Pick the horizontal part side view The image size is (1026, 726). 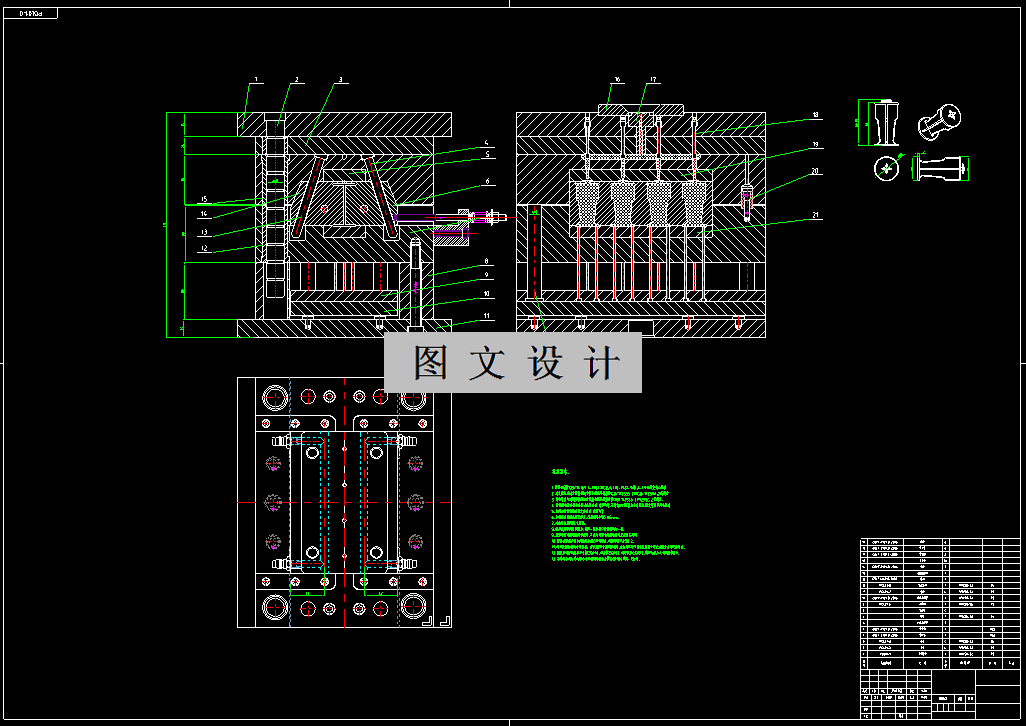(941, 167)
